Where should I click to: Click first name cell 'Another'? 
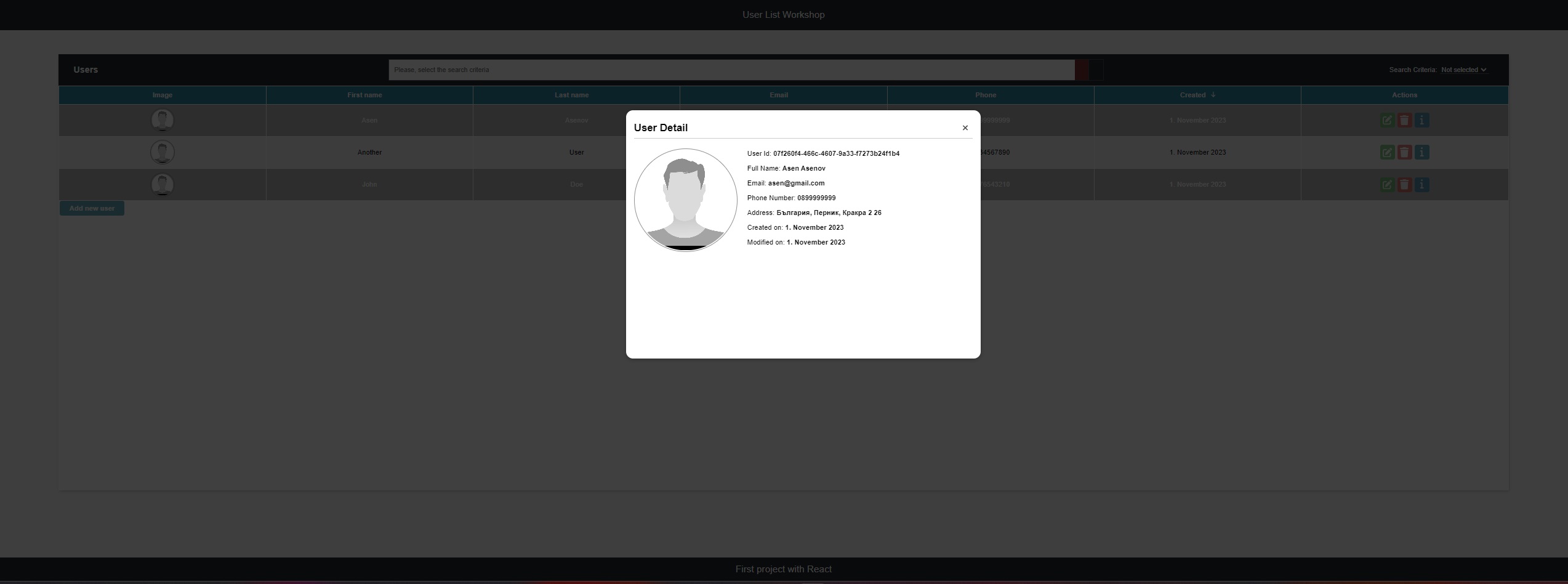(x=369, y=152)
